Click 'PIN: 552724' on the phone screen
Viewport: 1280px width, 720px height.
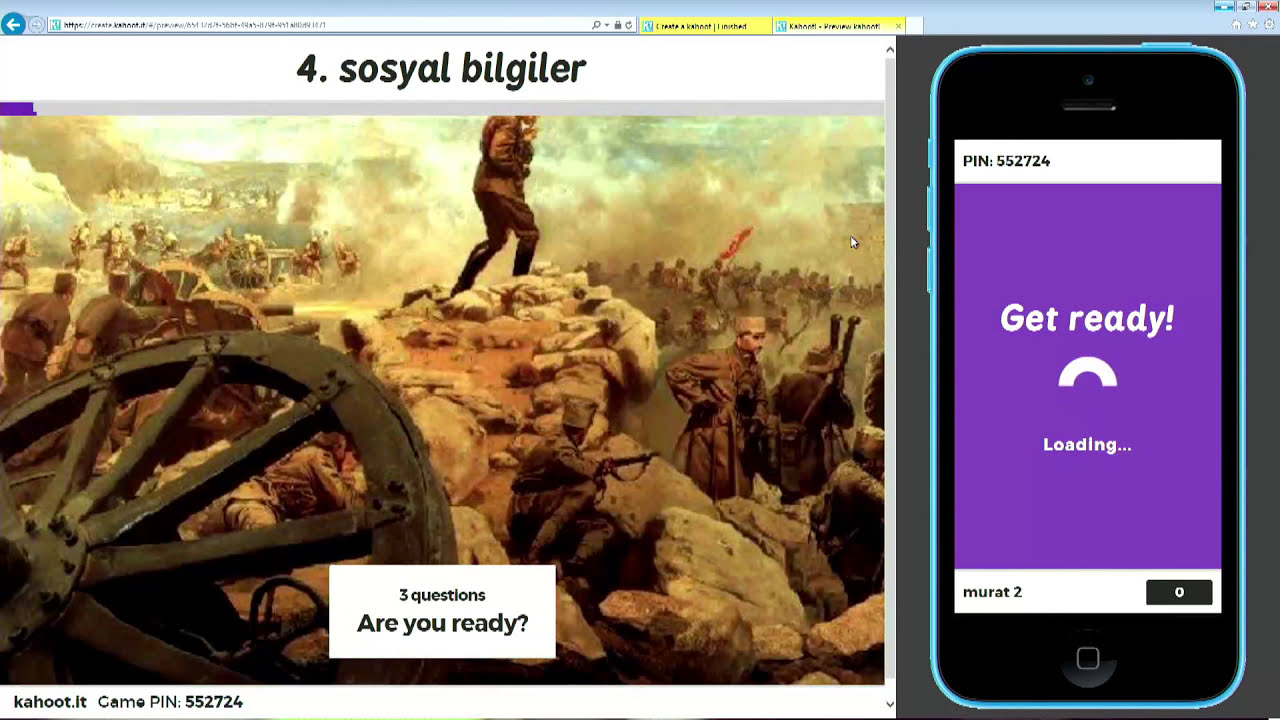tap(1006, 161)
